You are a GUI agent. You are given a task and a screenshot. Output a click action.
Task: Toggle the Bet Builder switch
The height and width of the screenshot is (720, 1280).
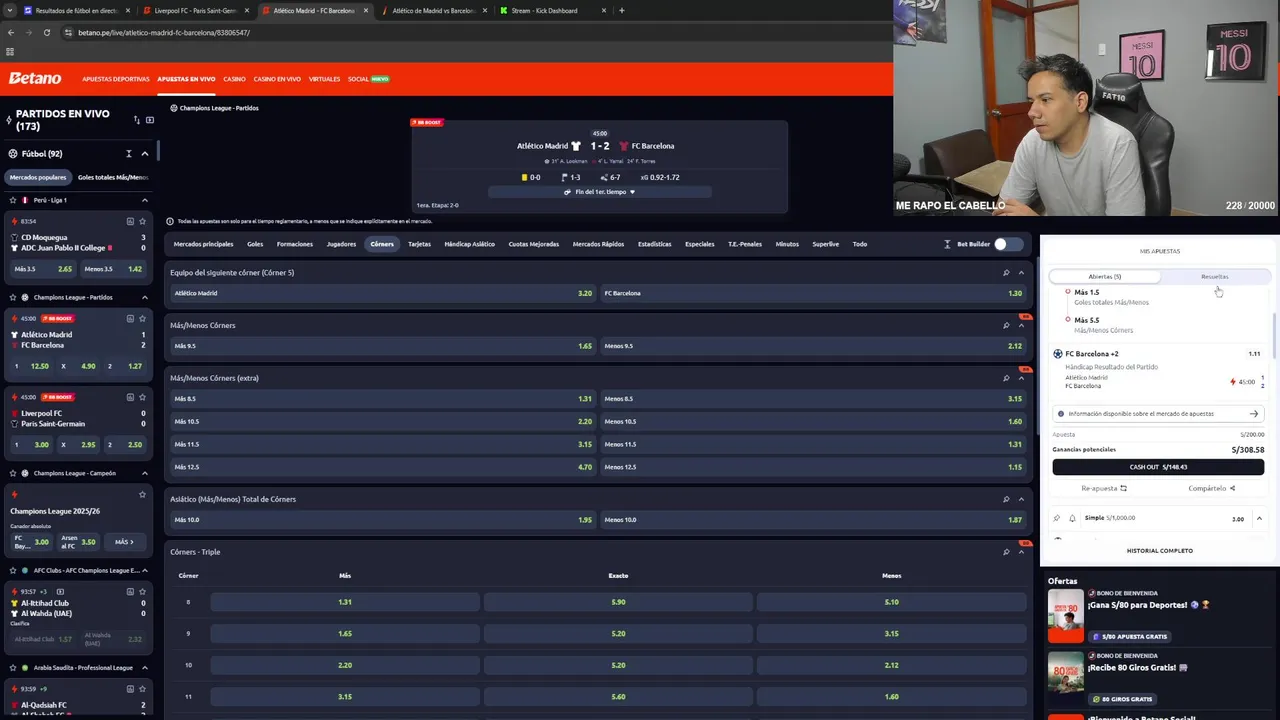pyautogui.click(x=1007, y=244)
